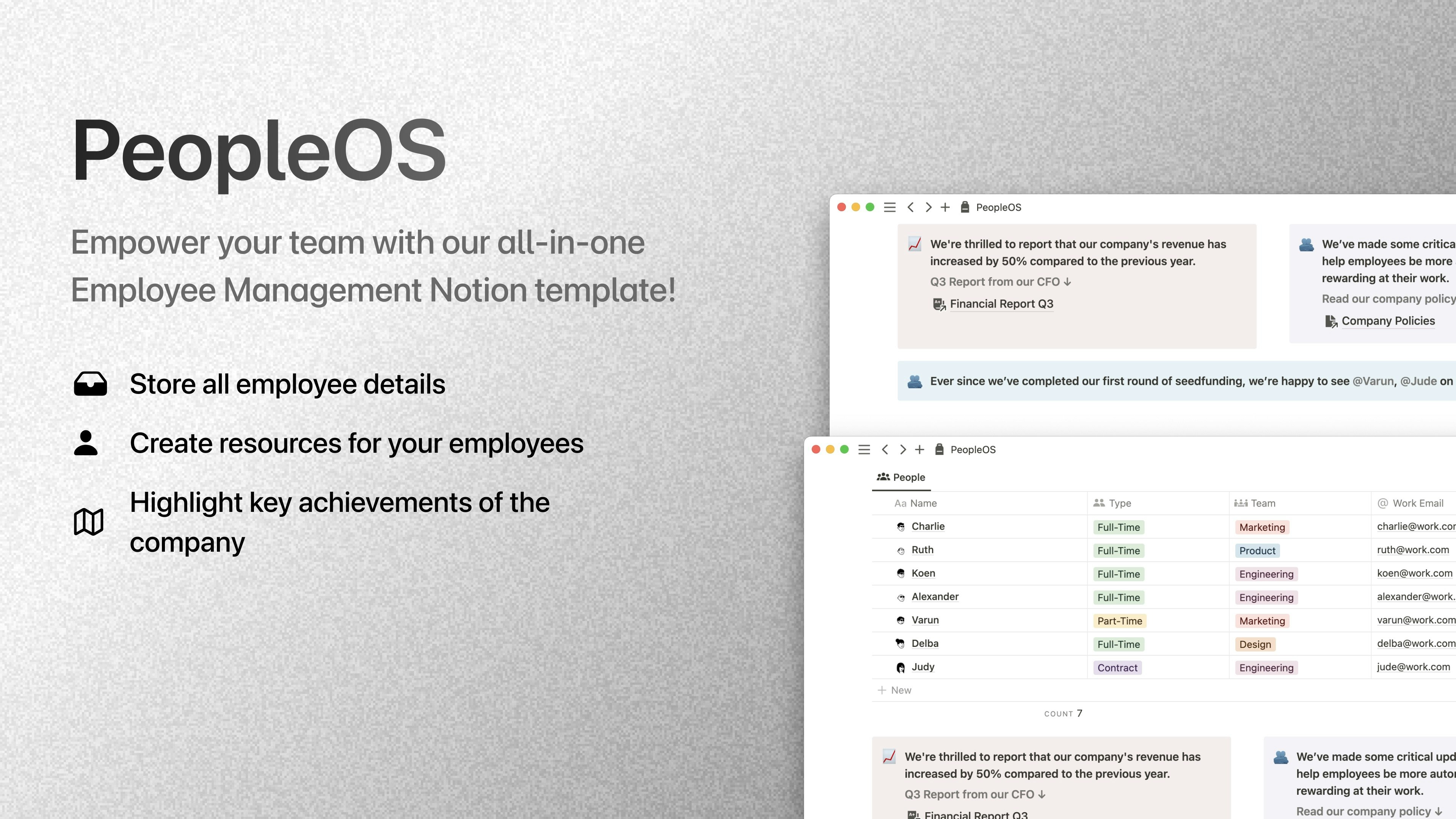This screenshot has height=819, width=1456.
Task: Click ruth@work.com email cell
Action: pos(1413,550)
